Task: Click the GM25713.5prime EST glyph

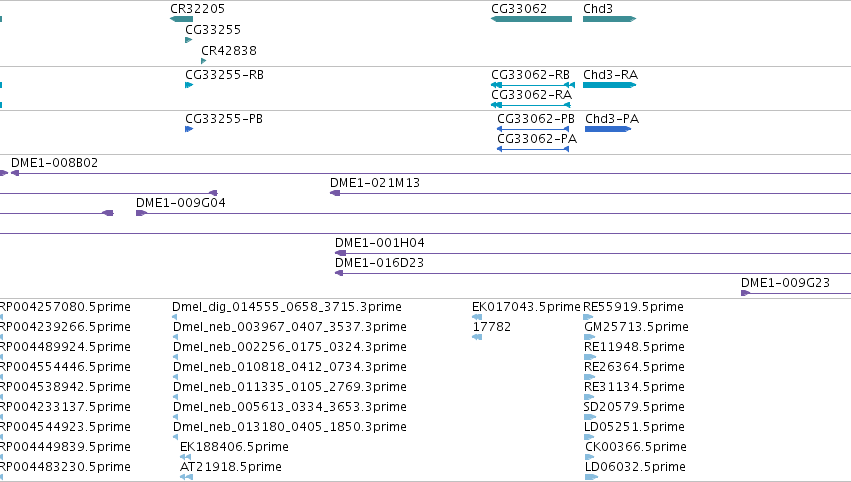Action: 589,337
